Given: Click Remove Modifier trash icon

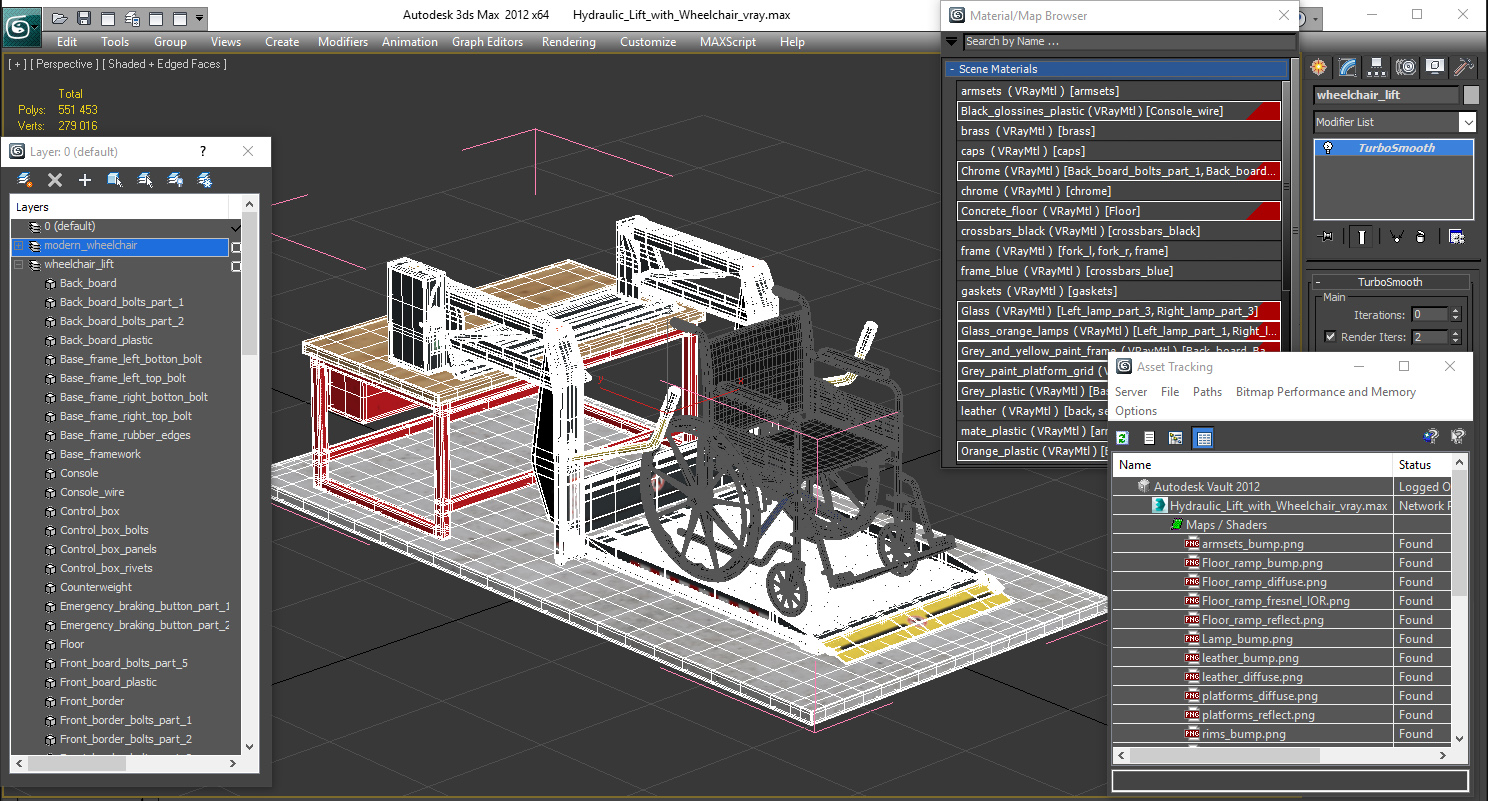Looking at the screenshot, I should [x=1420, y=237].
